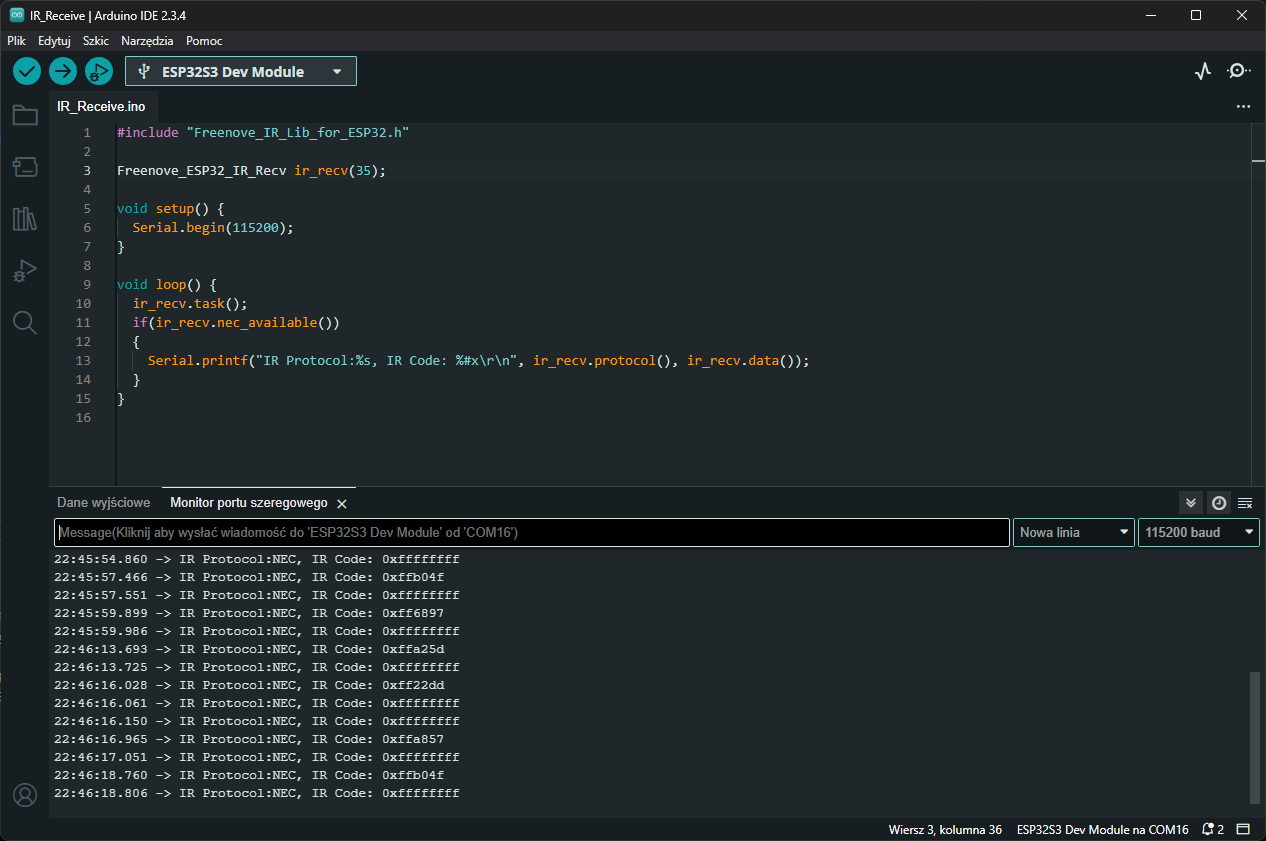Click the Serial.begin(115200) line
Viewport: 1266px width, 841px height.
(x=213, y=228)
